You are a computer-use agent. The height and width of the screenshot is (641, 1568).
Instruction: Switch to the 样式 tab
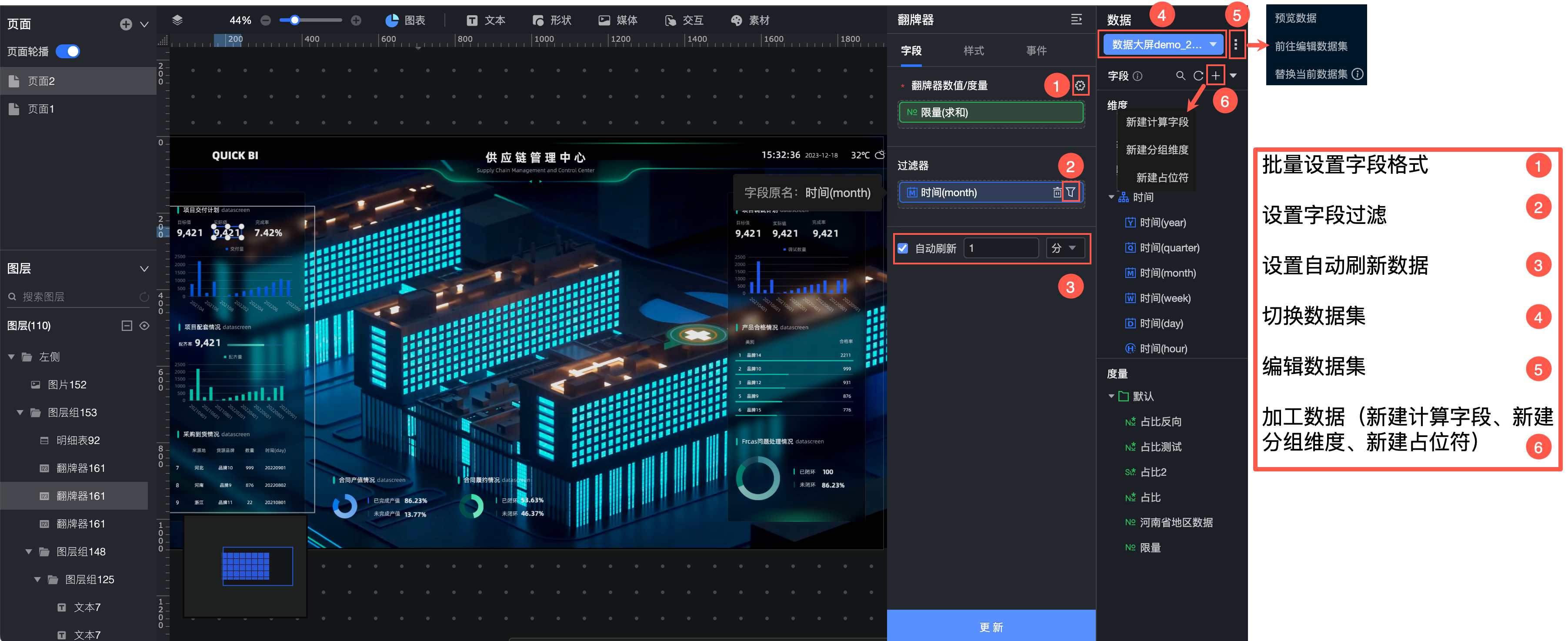(973, 51)
